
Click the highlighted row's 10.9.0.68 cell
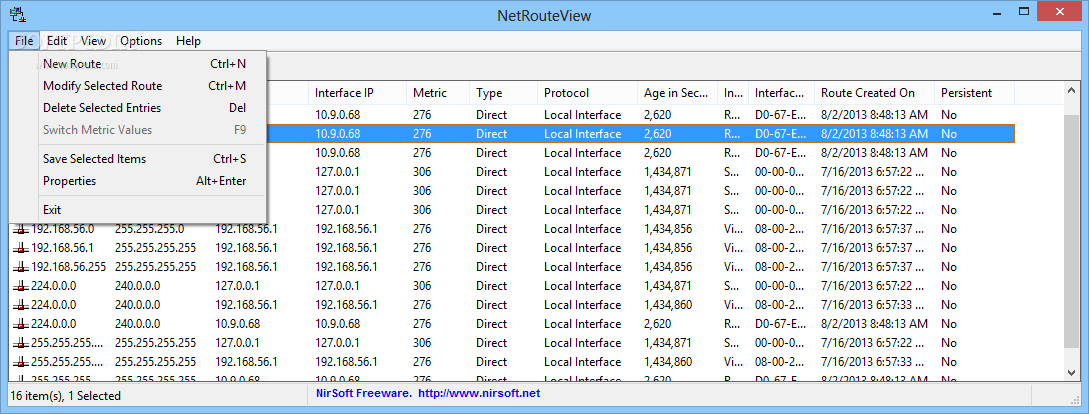(x=338, y=134)
